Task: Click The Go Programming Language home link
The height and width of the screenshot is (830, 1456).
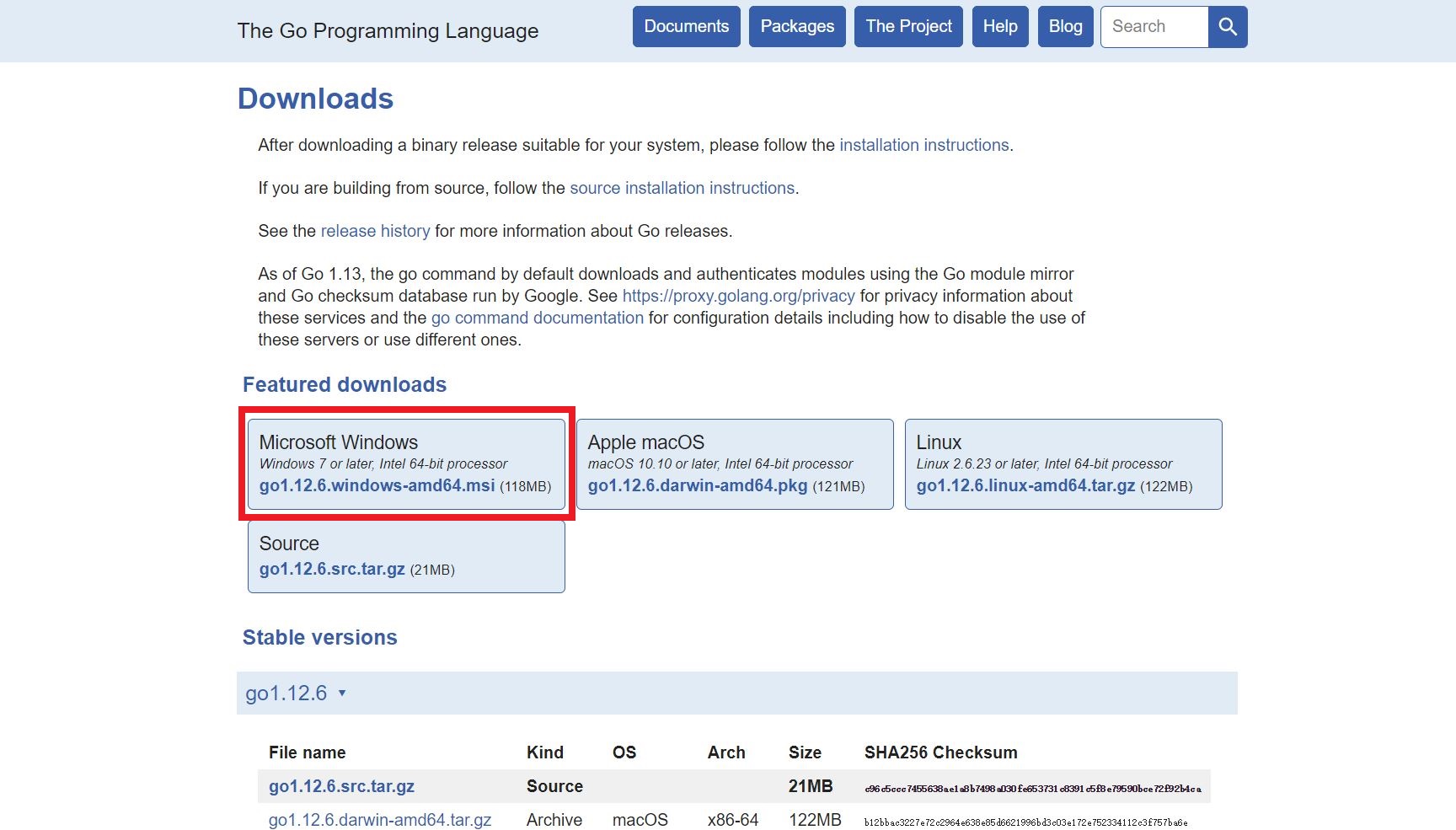Action: click(388, 31)
